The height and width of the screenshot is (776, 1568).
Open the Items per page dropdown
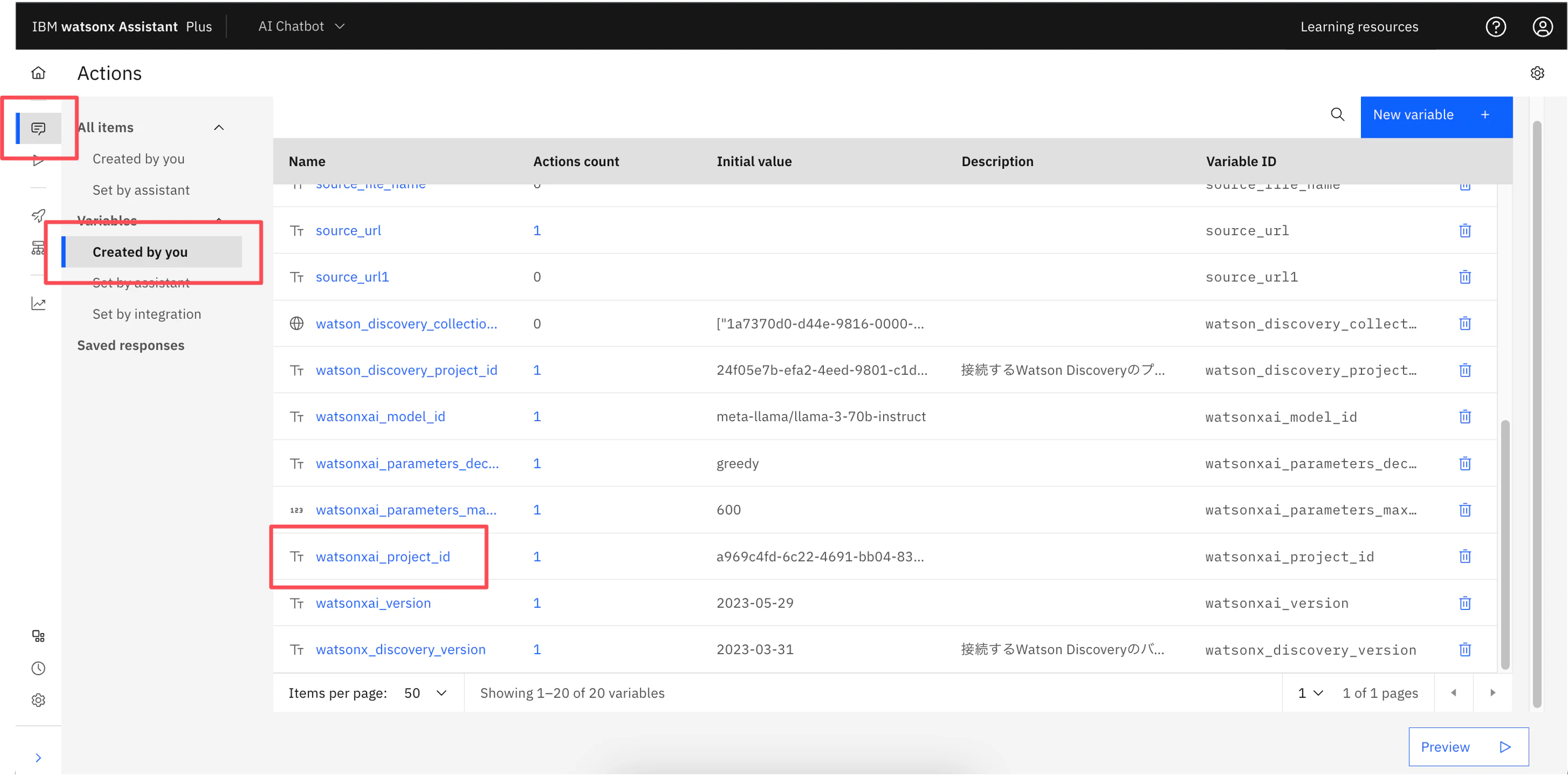tap(425, 692)
